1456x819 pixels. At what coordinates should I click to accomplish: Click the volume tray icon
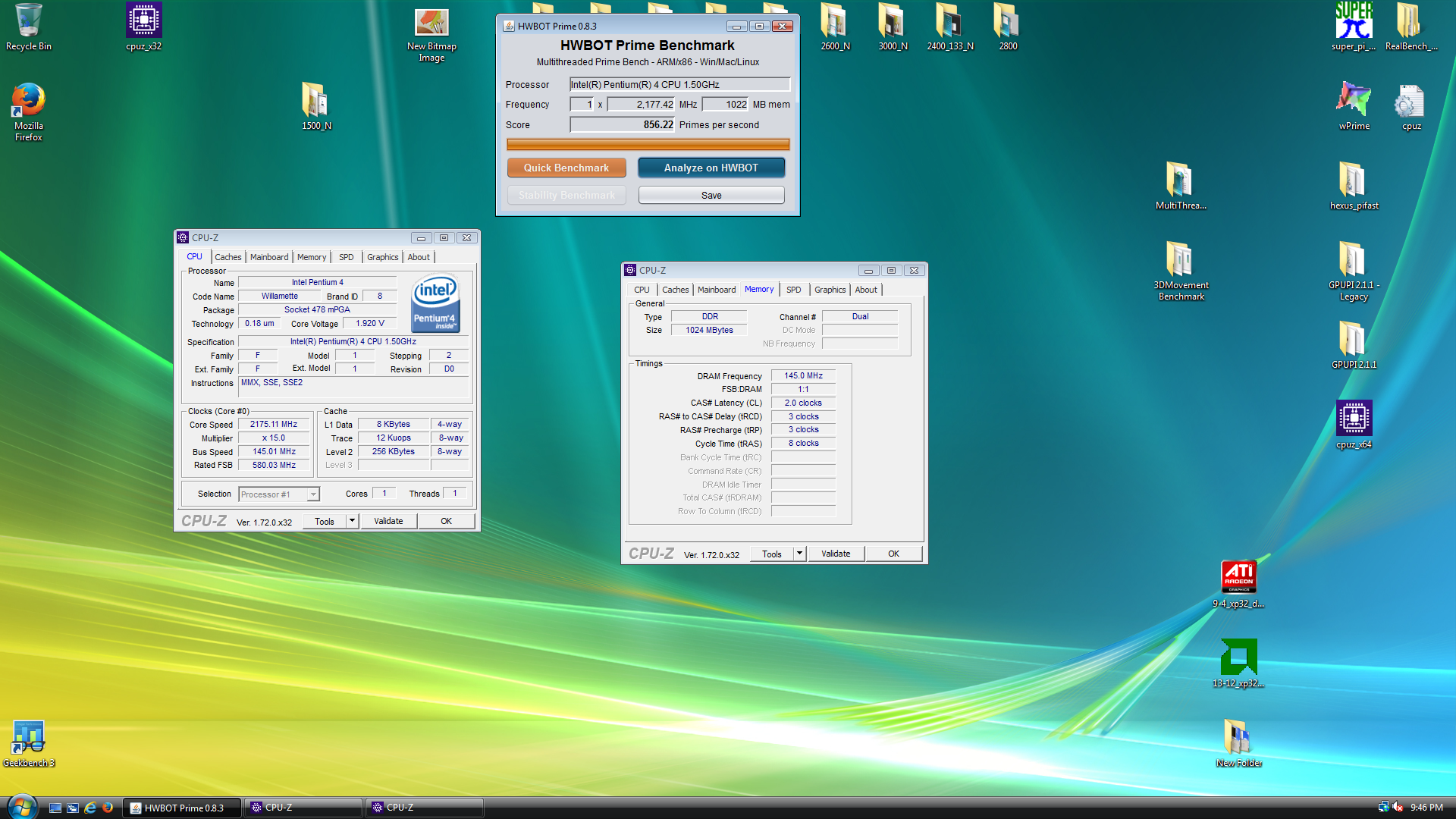coord(1398,808)
